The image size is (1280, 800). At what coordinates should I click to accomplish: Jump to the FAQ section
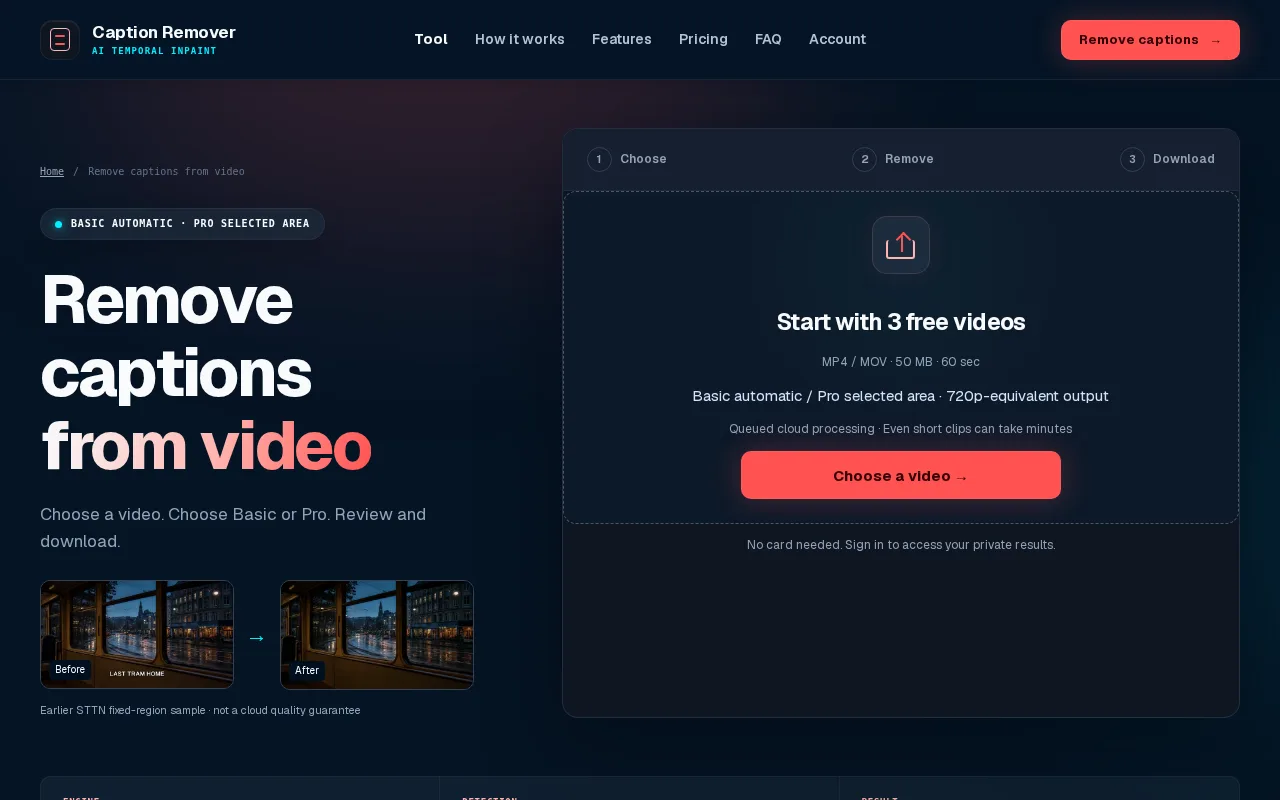click(768, 39)
